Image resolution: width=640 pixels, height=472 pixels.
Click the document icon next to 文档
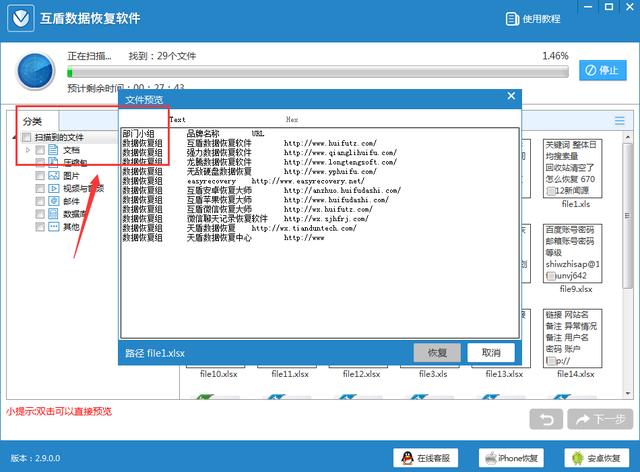pyautogui.click(x=53, y=149)
